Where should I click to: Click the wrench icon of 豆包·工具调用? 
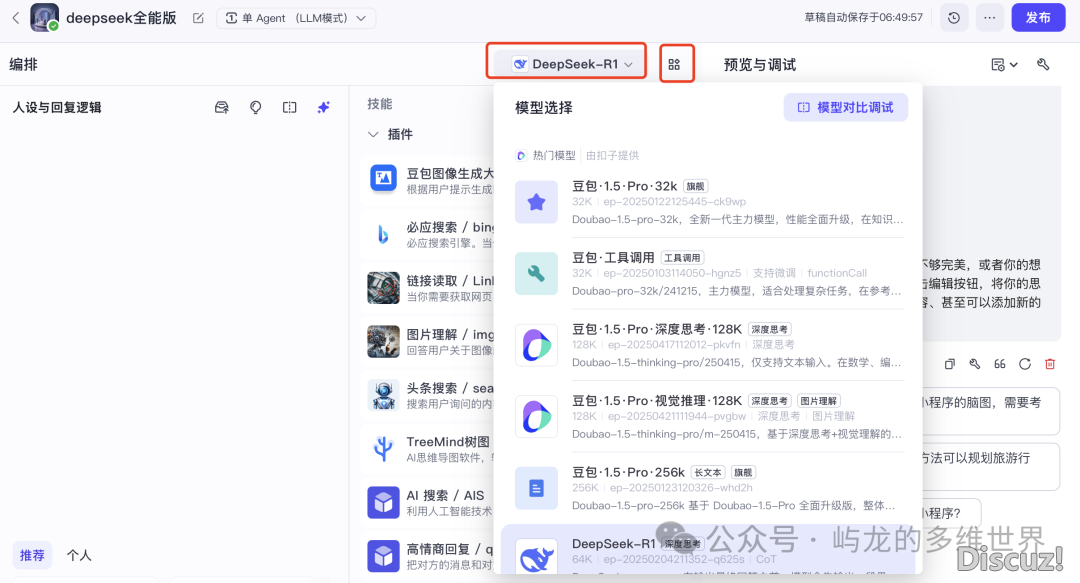point(537,274)
